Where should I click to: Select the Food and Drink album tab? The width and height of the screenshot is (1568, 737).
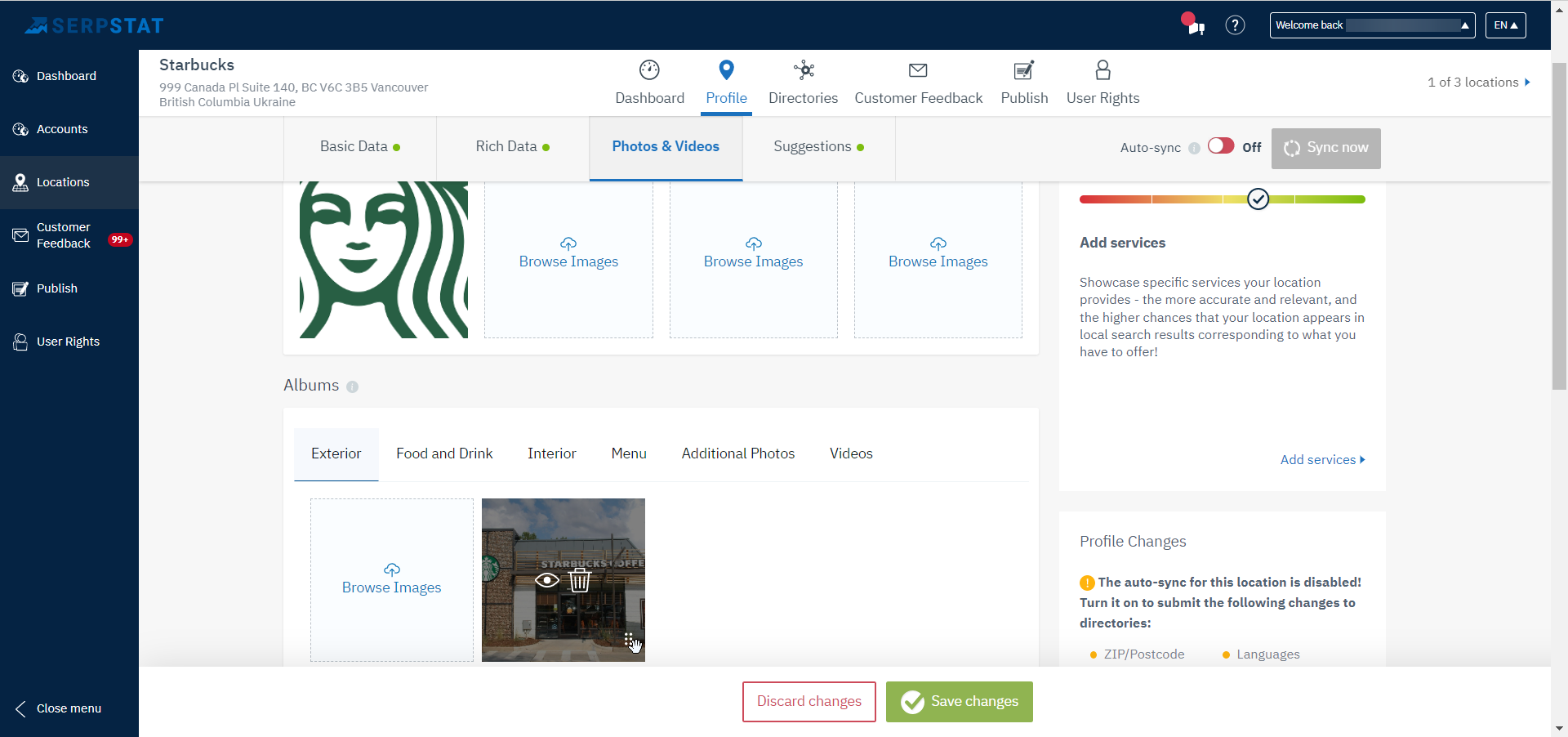pyautogui.click(x=444, y=454)
